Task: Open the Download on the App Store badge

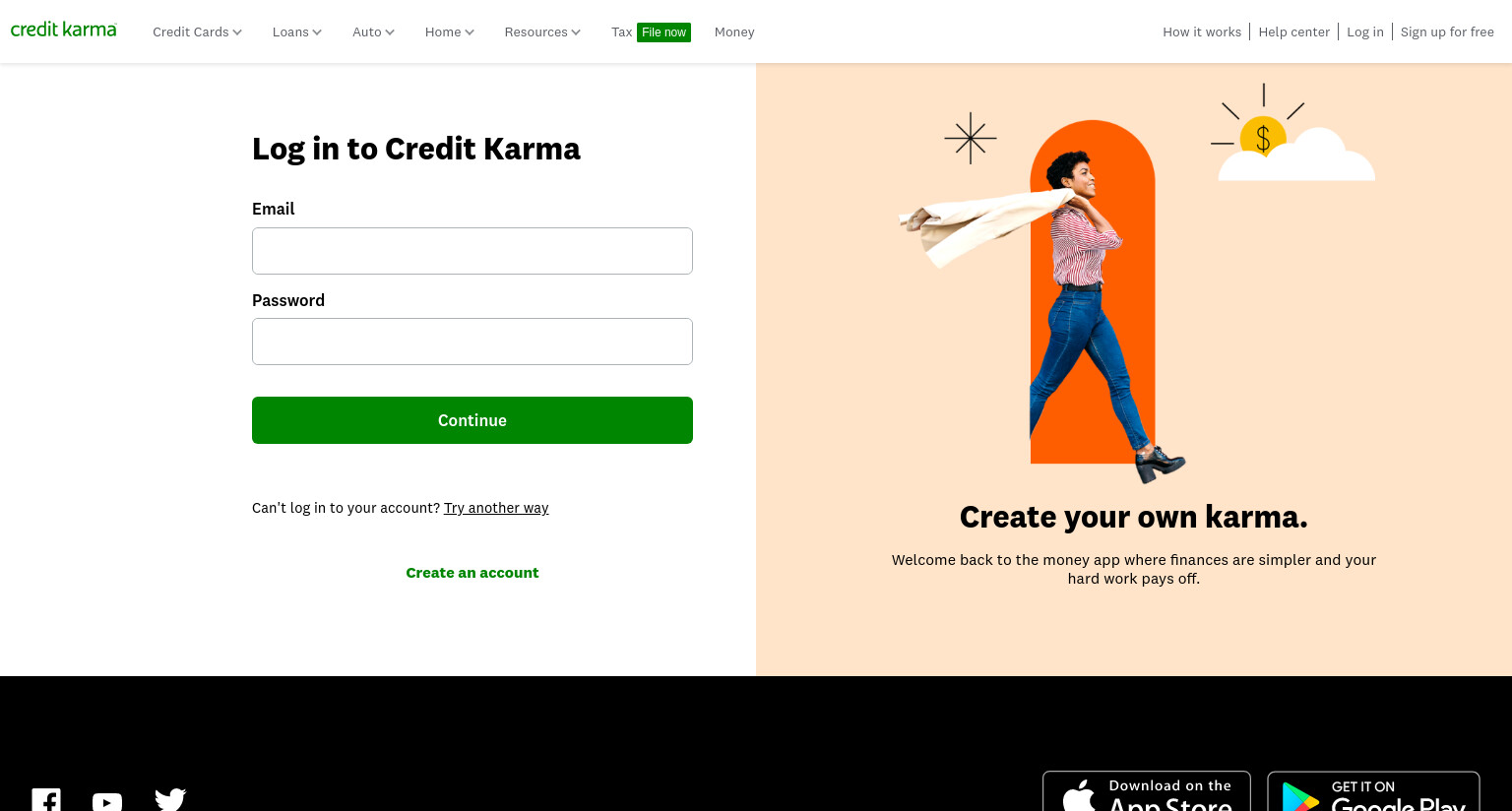Action: point(1147,791)
